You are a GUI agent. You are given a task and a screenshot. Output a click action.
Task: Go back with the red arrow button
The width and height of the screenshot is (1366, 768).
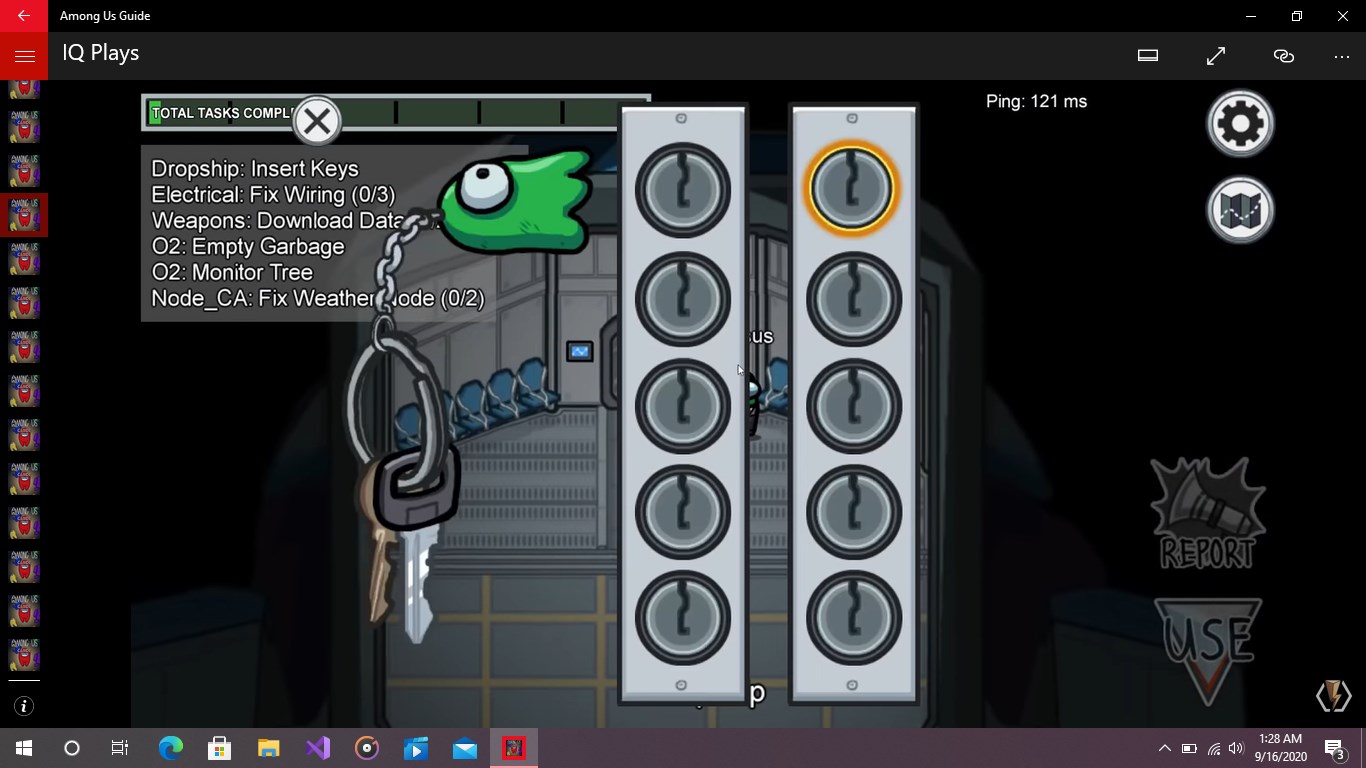click(x=24, y=16)
